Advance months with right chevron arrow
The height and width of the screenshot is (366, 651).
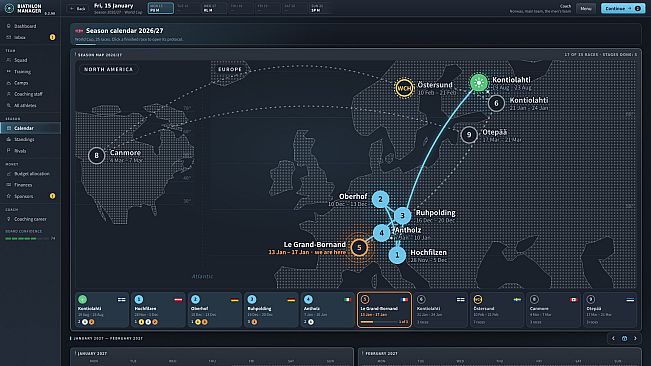(x=635, y=339)
